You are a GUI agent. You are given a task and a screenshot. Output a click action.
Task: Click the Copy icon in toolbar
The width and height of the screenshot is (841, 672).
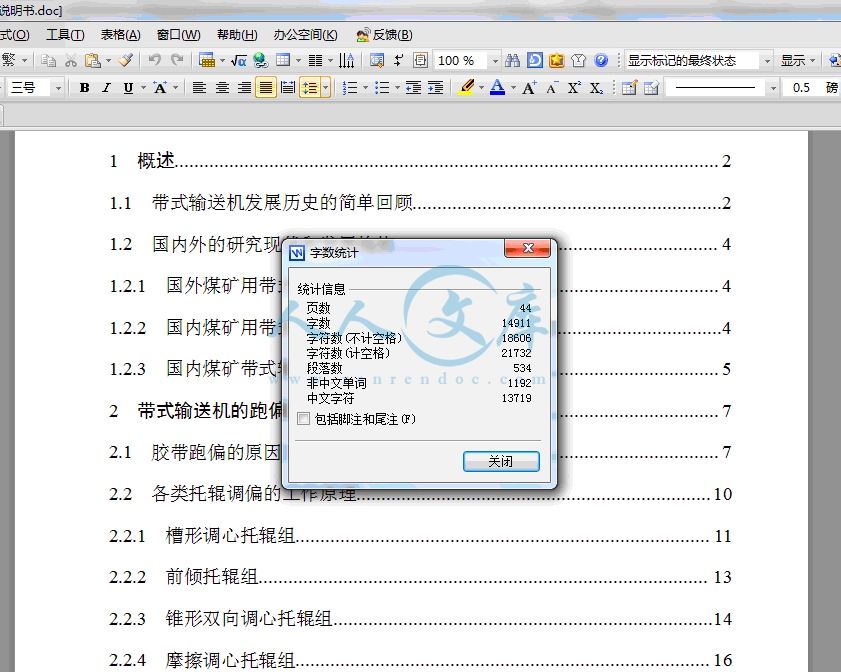[x=48, y=61]
